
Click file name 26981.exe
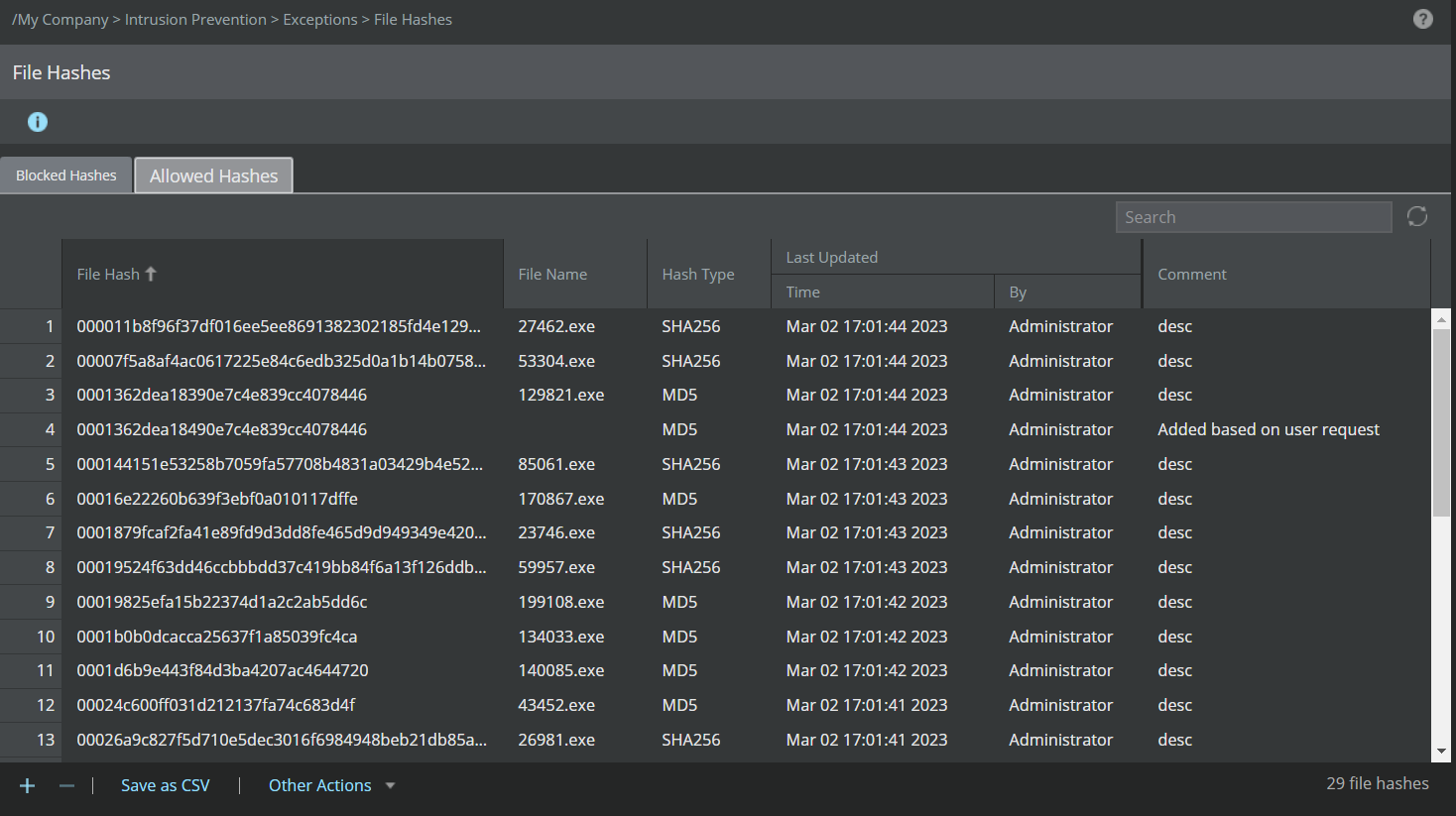tap(556, 740)
